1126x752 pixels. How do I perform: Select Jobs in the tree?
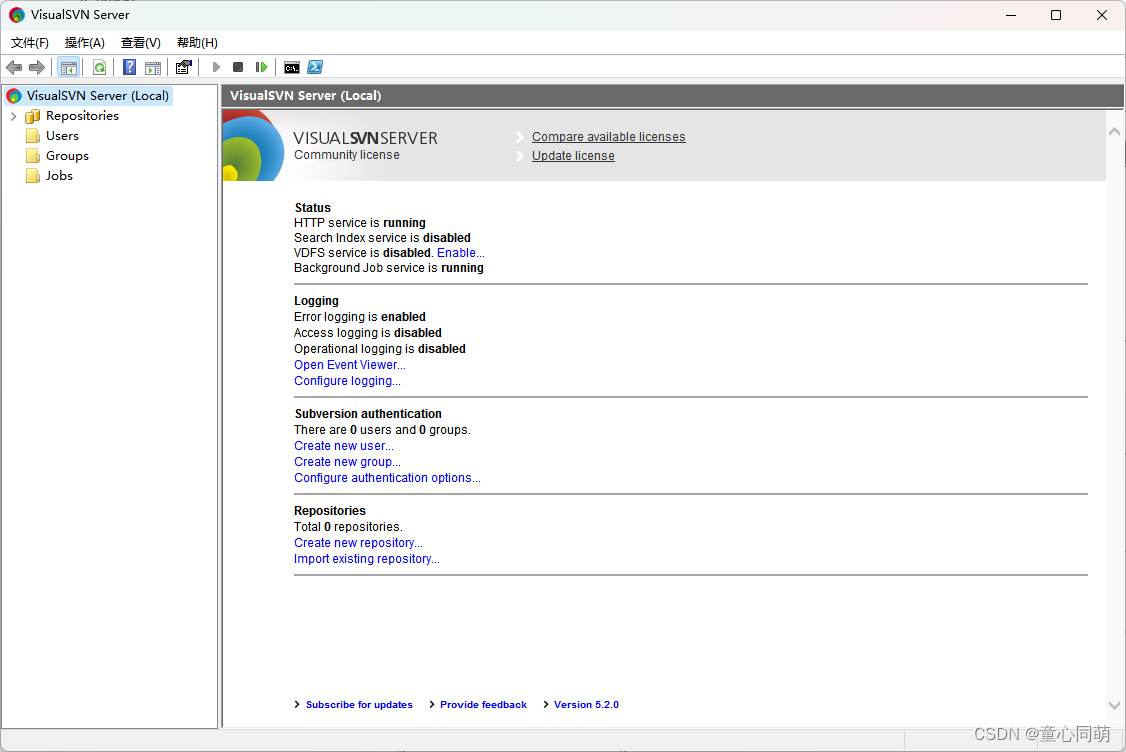click(x=59, y=176)
